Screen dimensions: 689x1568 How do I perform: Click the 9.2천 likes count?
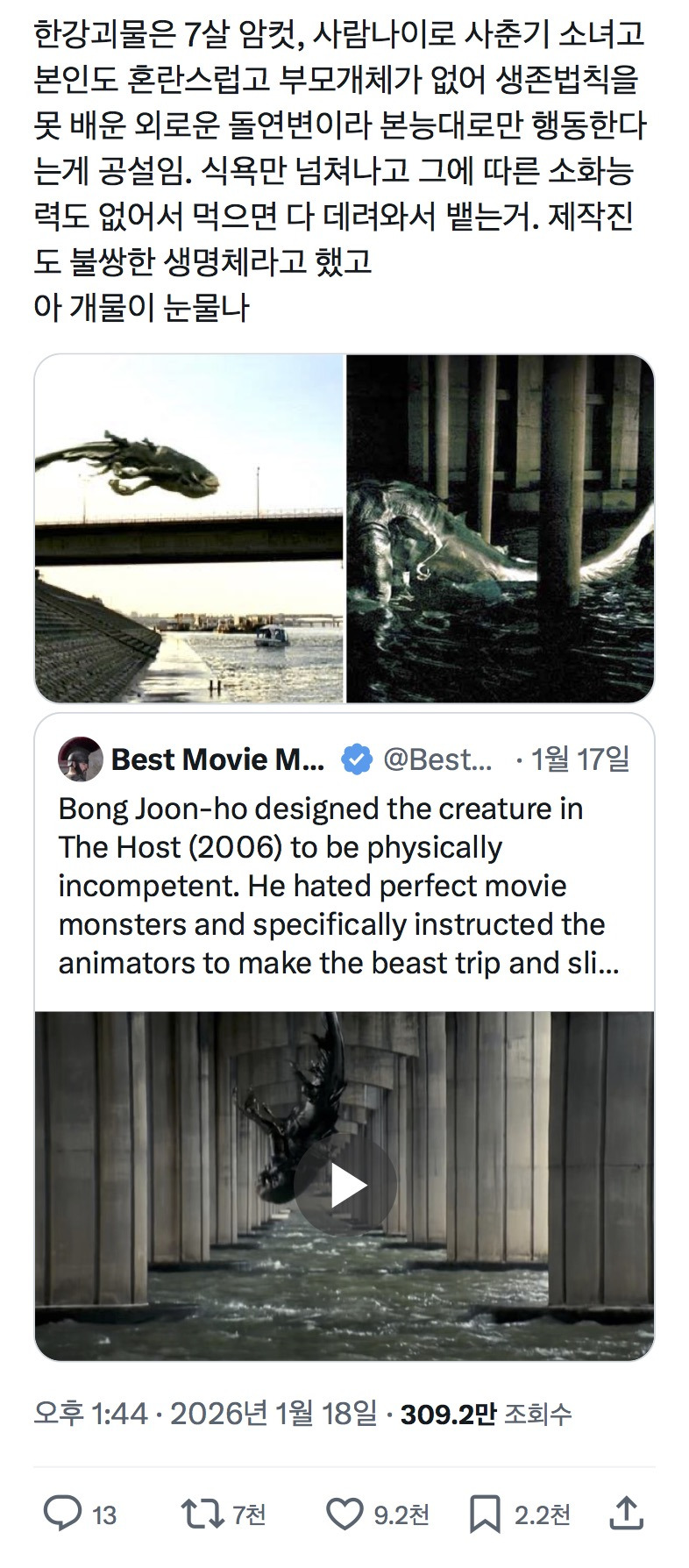[401, 1515]
